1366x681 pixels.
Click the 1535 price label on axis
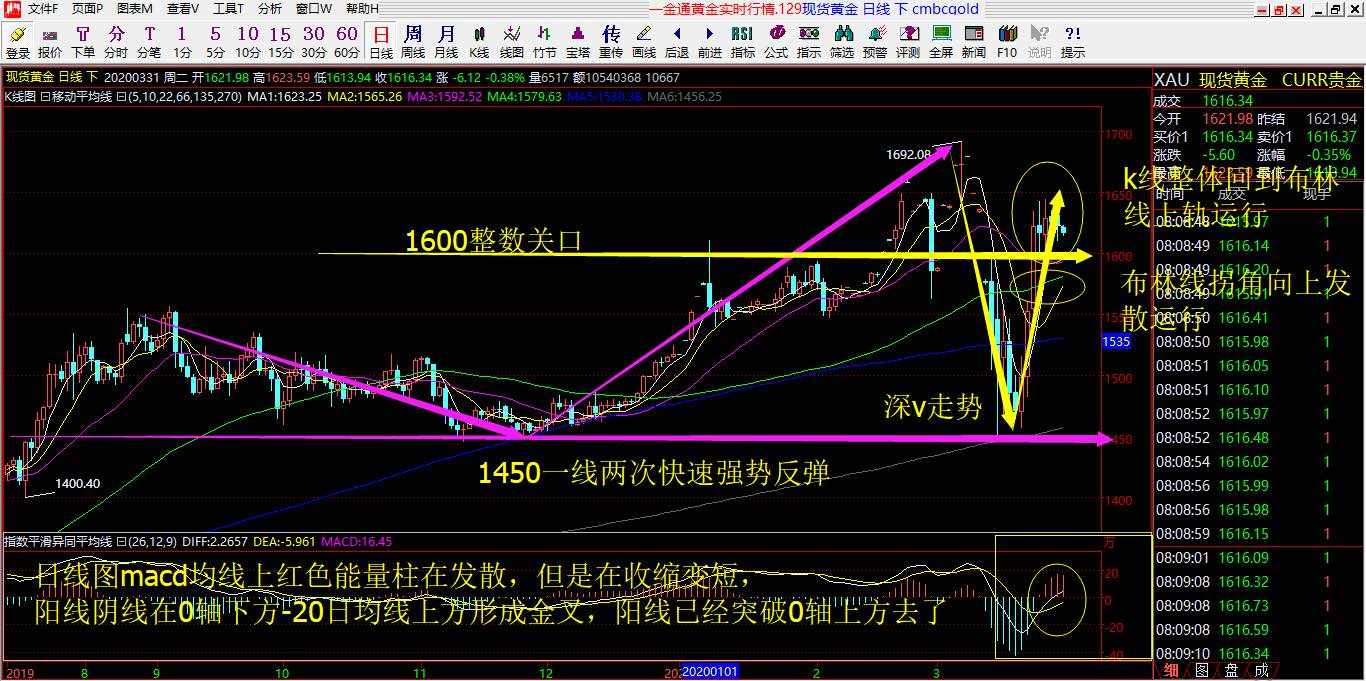(1116, 342)
